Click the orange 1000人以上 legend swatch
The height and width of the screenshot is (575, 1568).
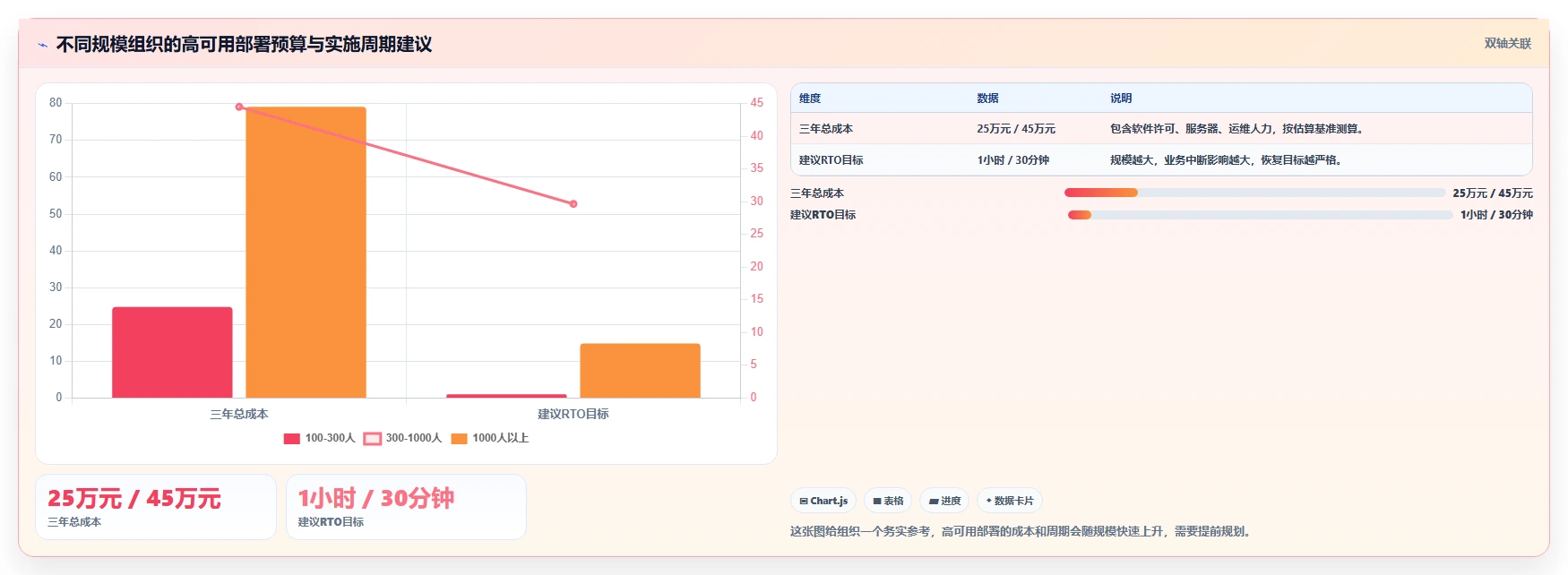pyautogui.click(x=459, y=439)
